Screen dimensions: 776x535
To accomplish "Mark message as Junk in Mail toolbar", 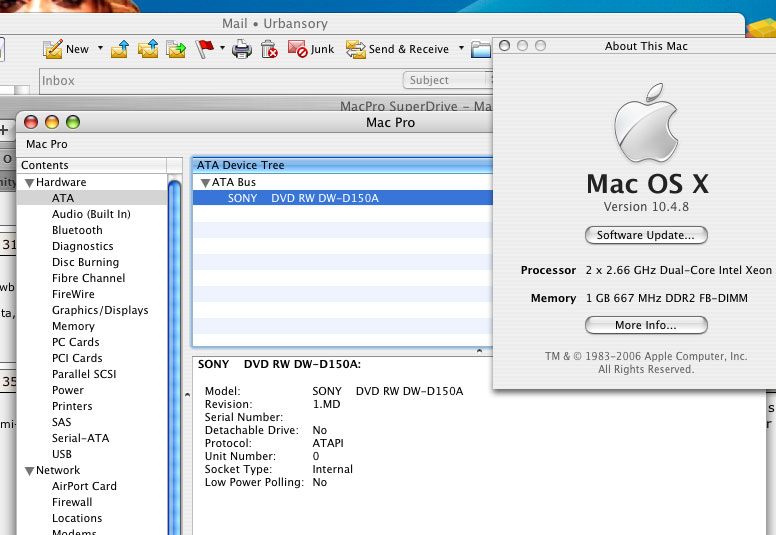I will pos(311,49).
